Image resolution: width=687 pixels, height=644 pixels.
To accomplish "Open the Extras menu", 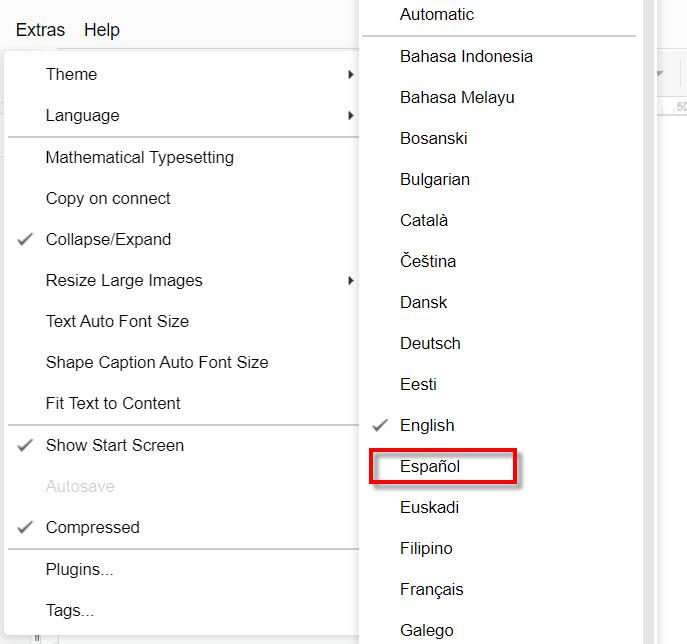I will [x=40, y=30].
